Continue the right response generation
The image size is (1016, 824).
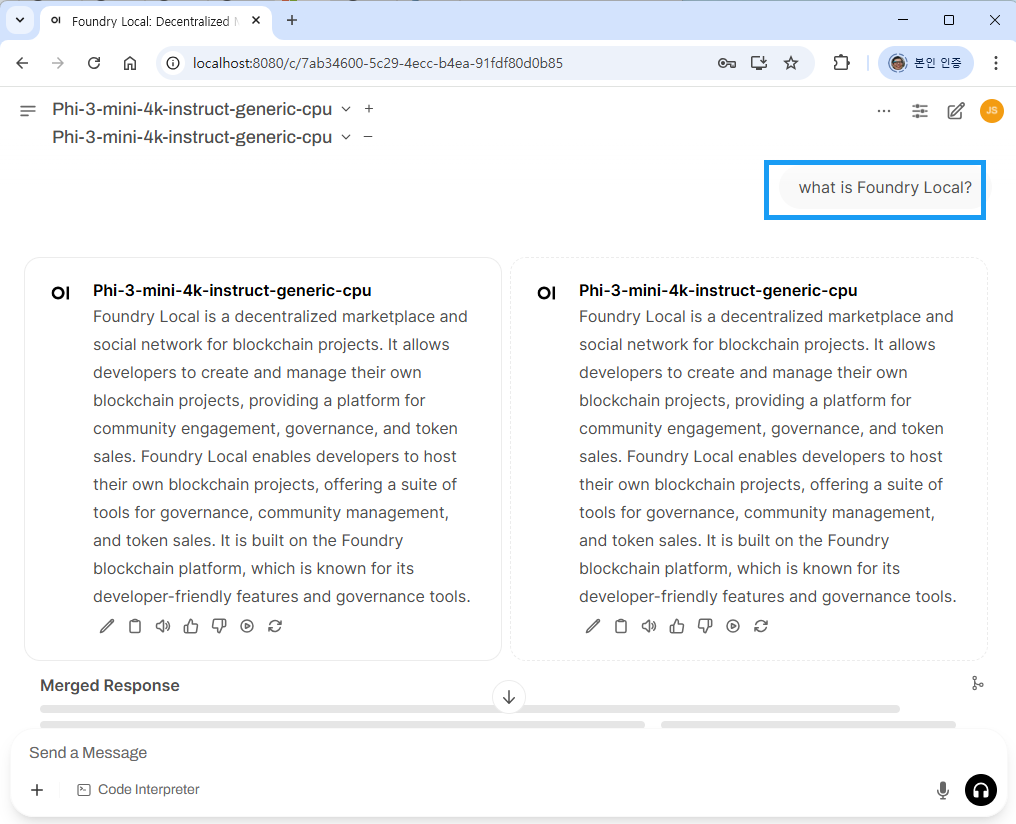coord(733,626)
